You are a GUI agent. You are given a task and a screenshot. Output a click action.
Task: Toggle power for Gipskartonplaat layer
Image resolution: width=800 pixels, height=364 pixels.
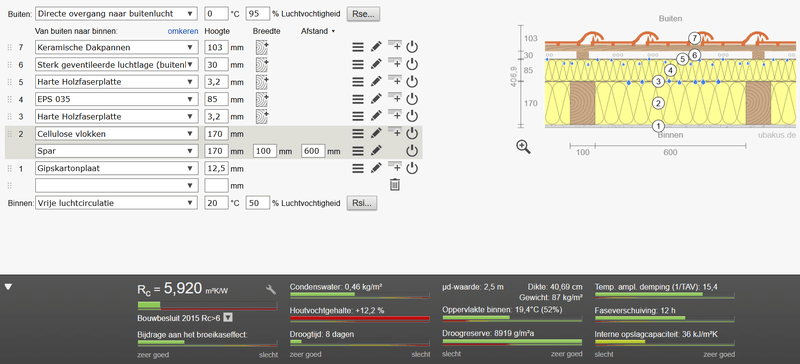tap(412, 168)
